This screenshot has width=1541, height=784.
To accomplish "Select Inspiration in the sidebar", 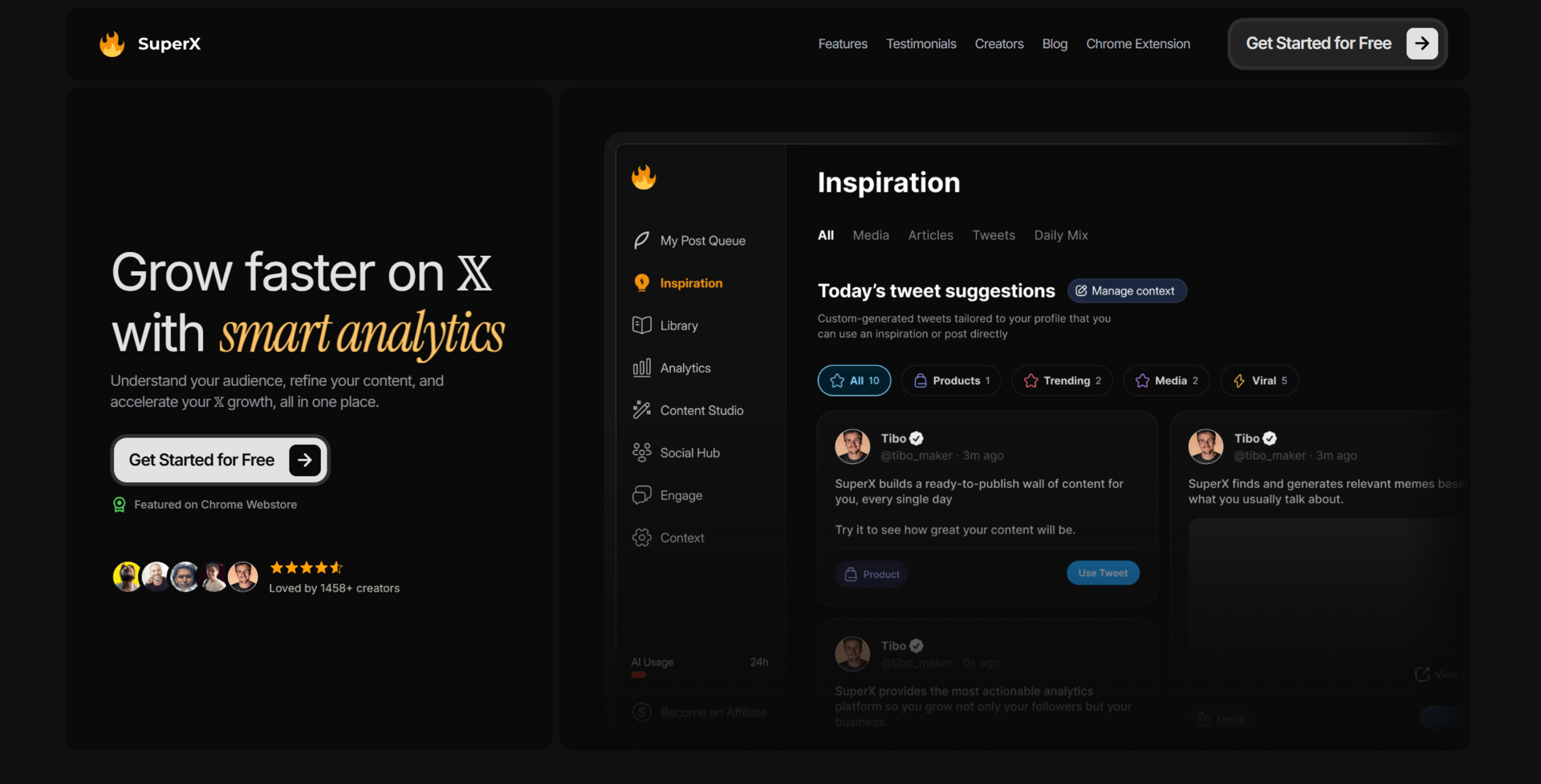I will click(x=678, y=282).
